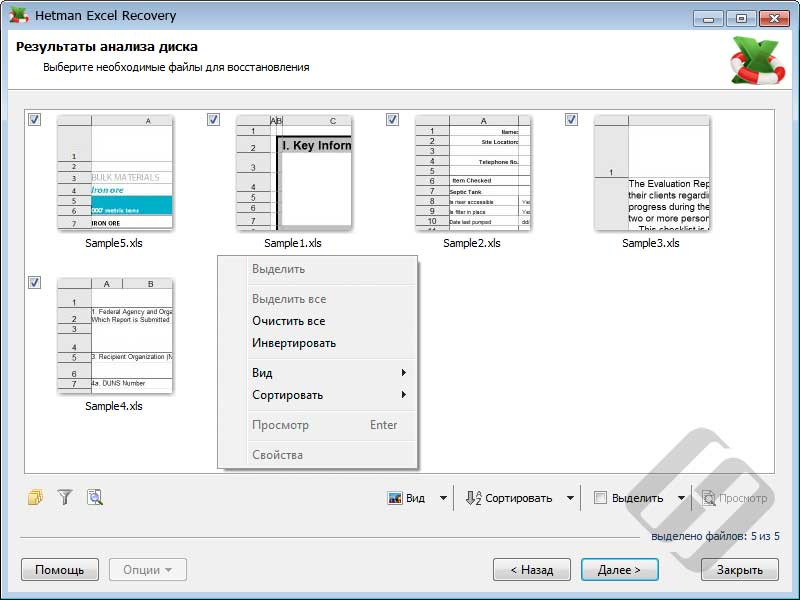
Task: Click the Далее button
Action: tap(619, 569)
